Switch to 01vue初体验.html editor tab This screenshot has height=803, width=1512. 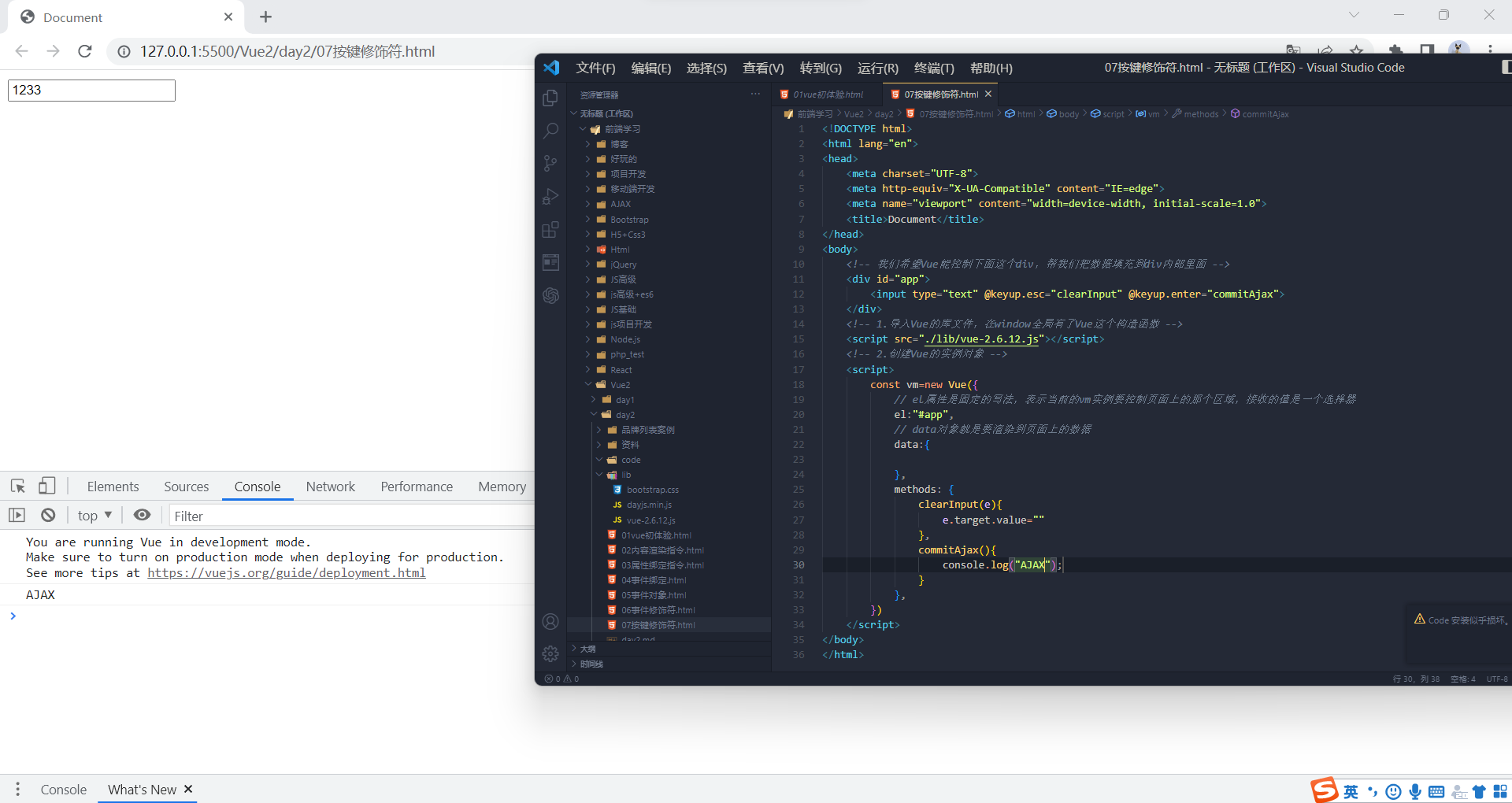(x=827, y=94)
